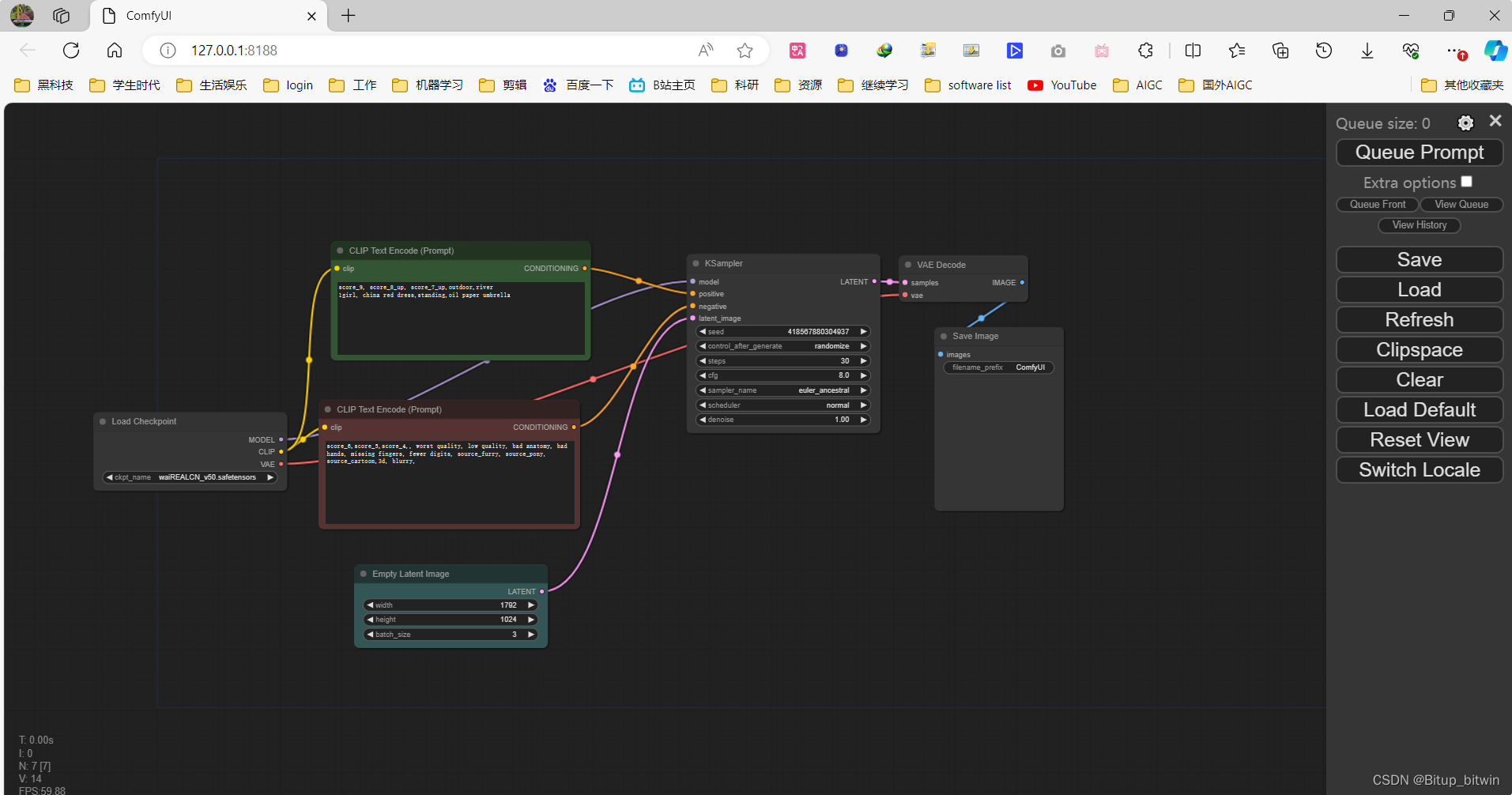1512x795 pixels.
Task: Open browser history icon
Action: point(1324,51)
